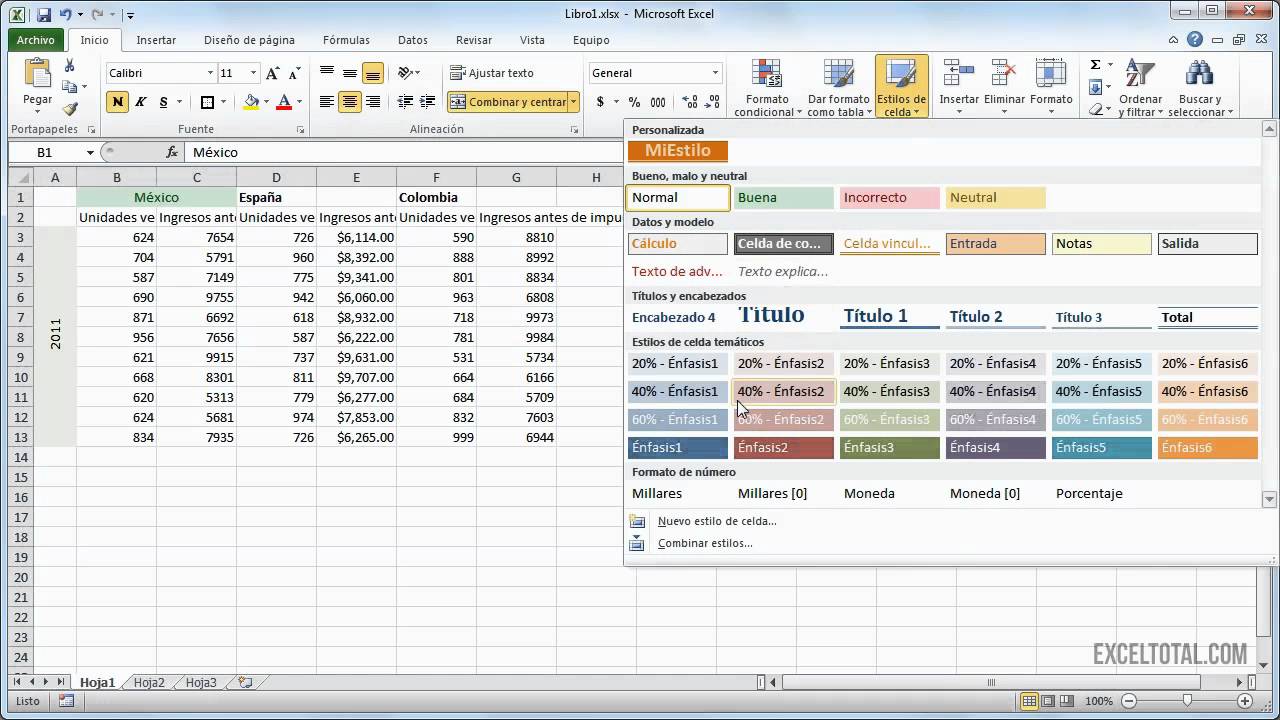Click the Save icon in Quick Access Toolbar
Viewport: 1280px width, 720px height.
pyautogui.click(x=43, y=15)
